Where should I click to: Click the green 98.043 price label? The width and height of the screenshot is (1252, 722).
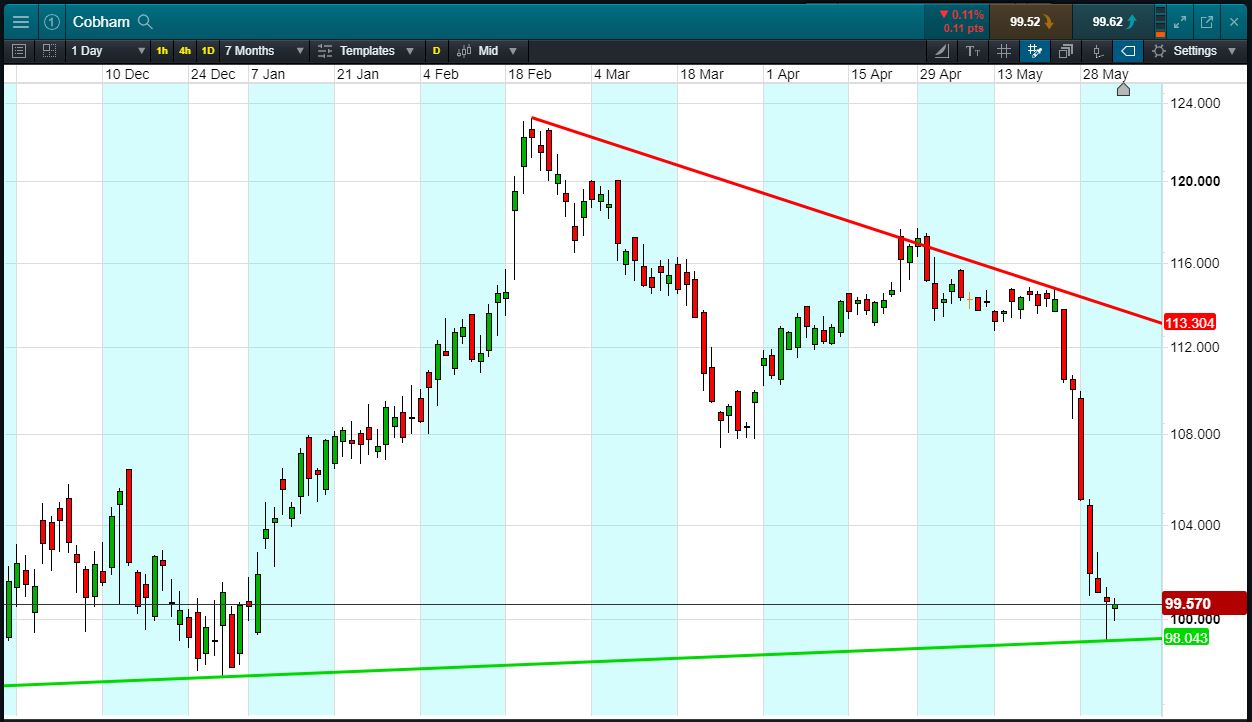(x=1187, y=637)
